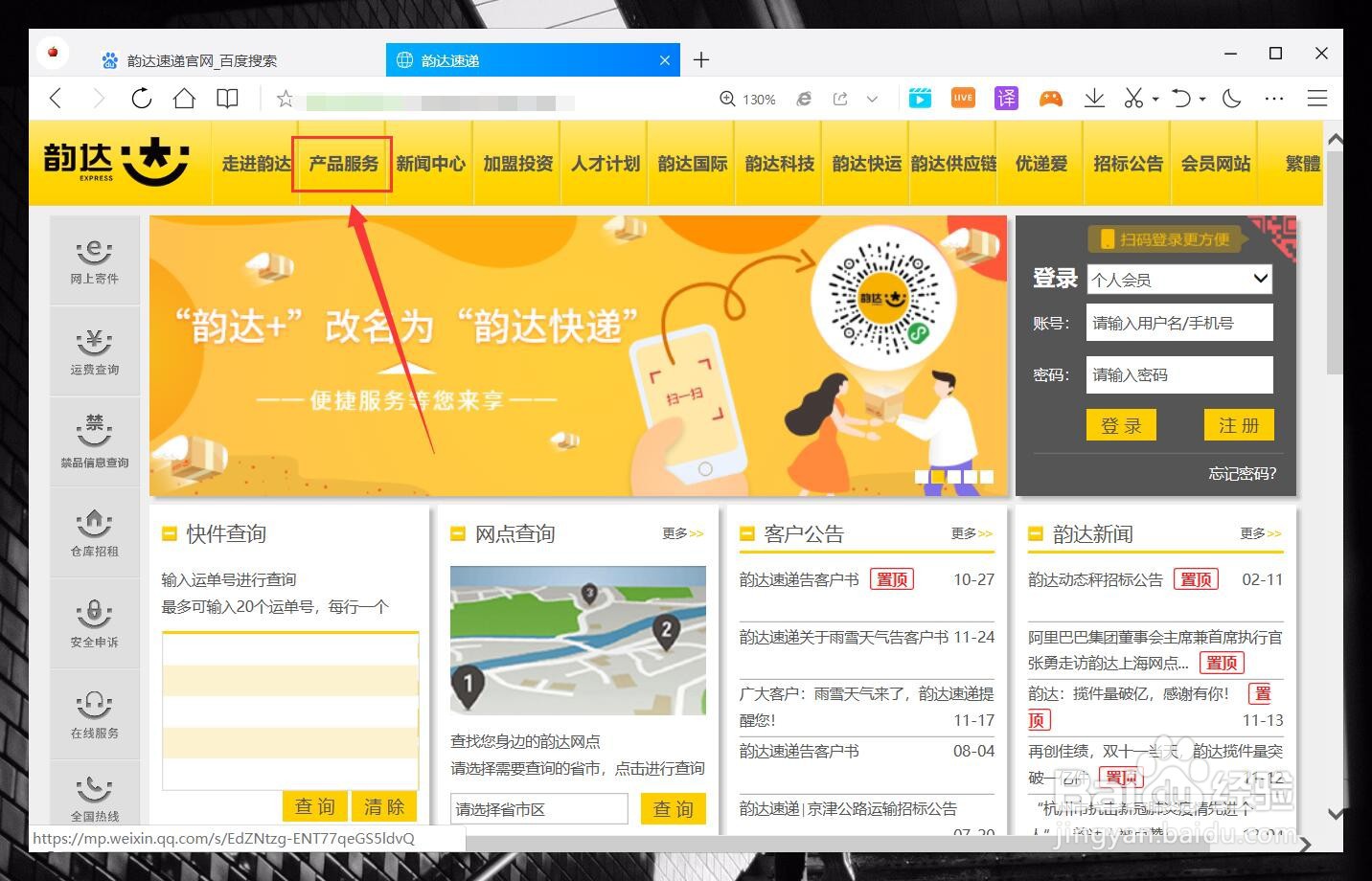Click the undo closed tab icon
This screenshot has width=1372, height=881.
pos(1182,98)
